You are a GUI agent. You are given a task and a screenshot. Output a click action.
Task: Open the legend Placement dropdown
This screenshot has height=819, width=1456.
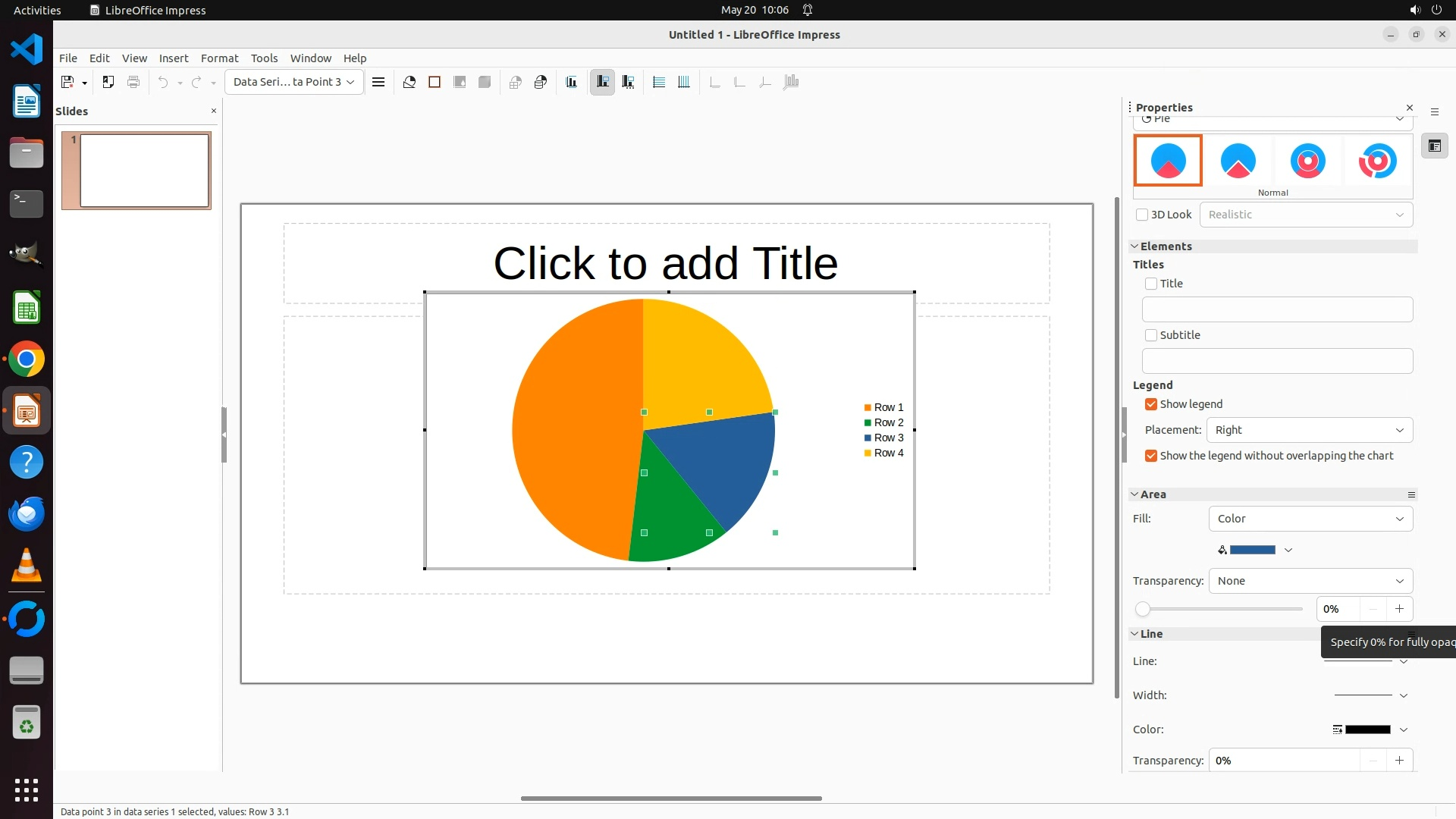pyautogui.click(x=1309, y=430)
